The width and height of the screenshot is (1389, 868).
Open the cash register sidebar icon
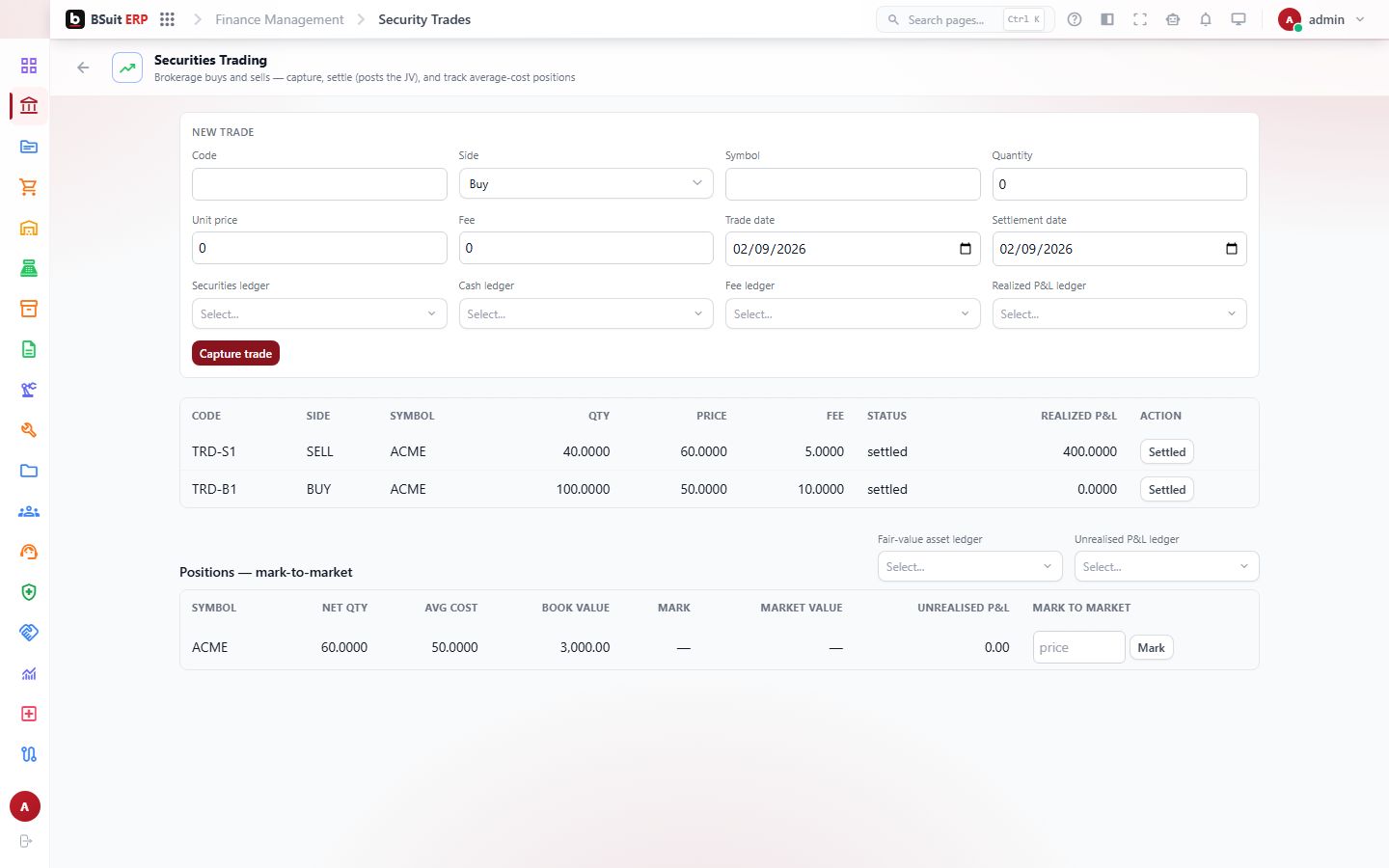[x=29, y=268]
